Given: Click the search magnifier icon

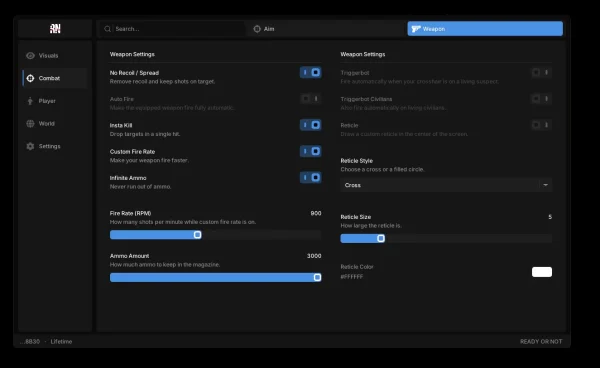Looking at the screenshot, I should coord(108,29).
